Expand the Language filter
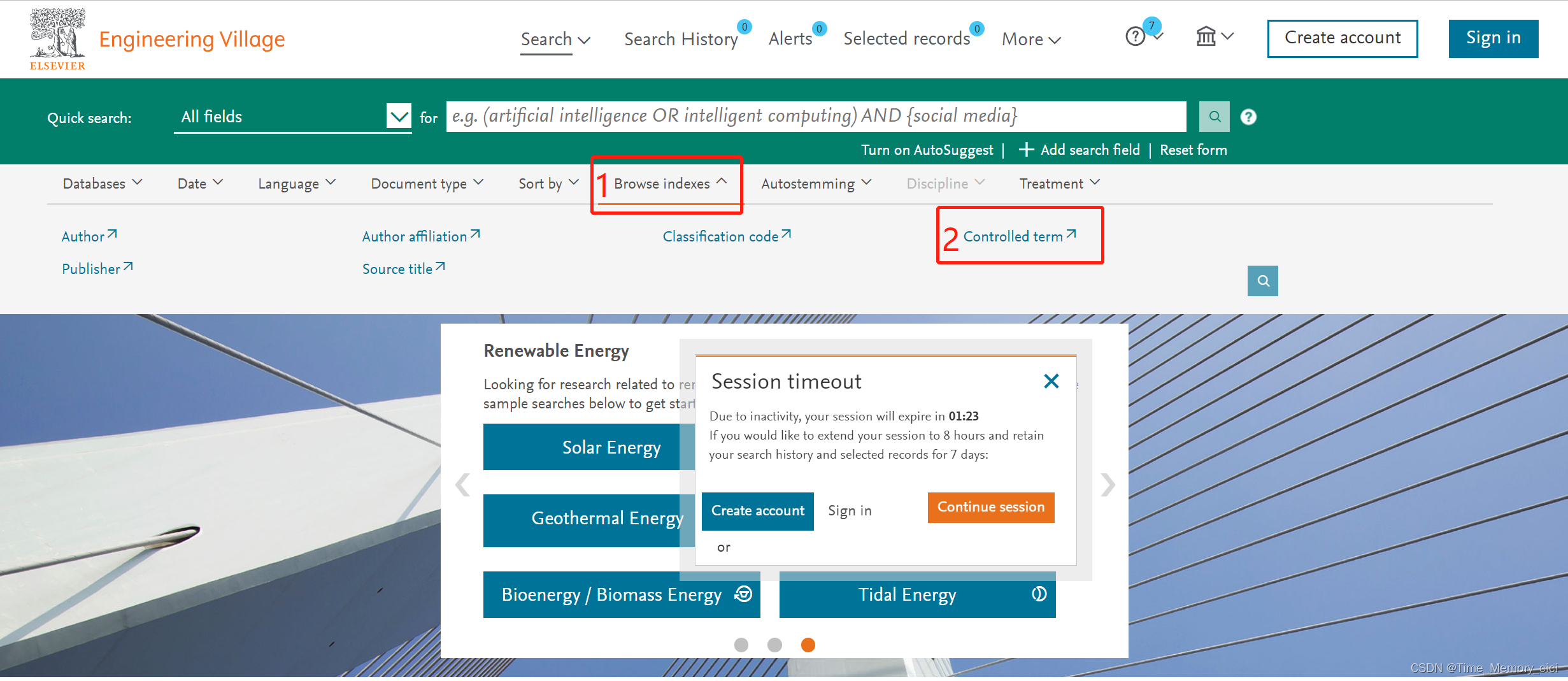 coord(297,183)
